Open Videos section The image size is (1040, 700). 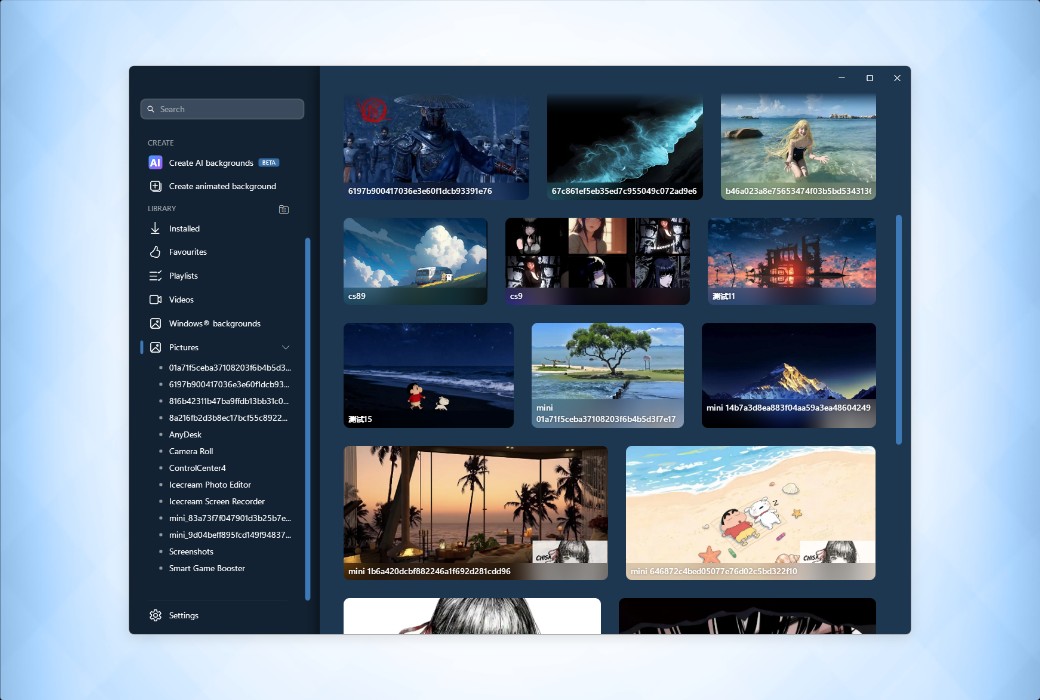pos(181,300)
